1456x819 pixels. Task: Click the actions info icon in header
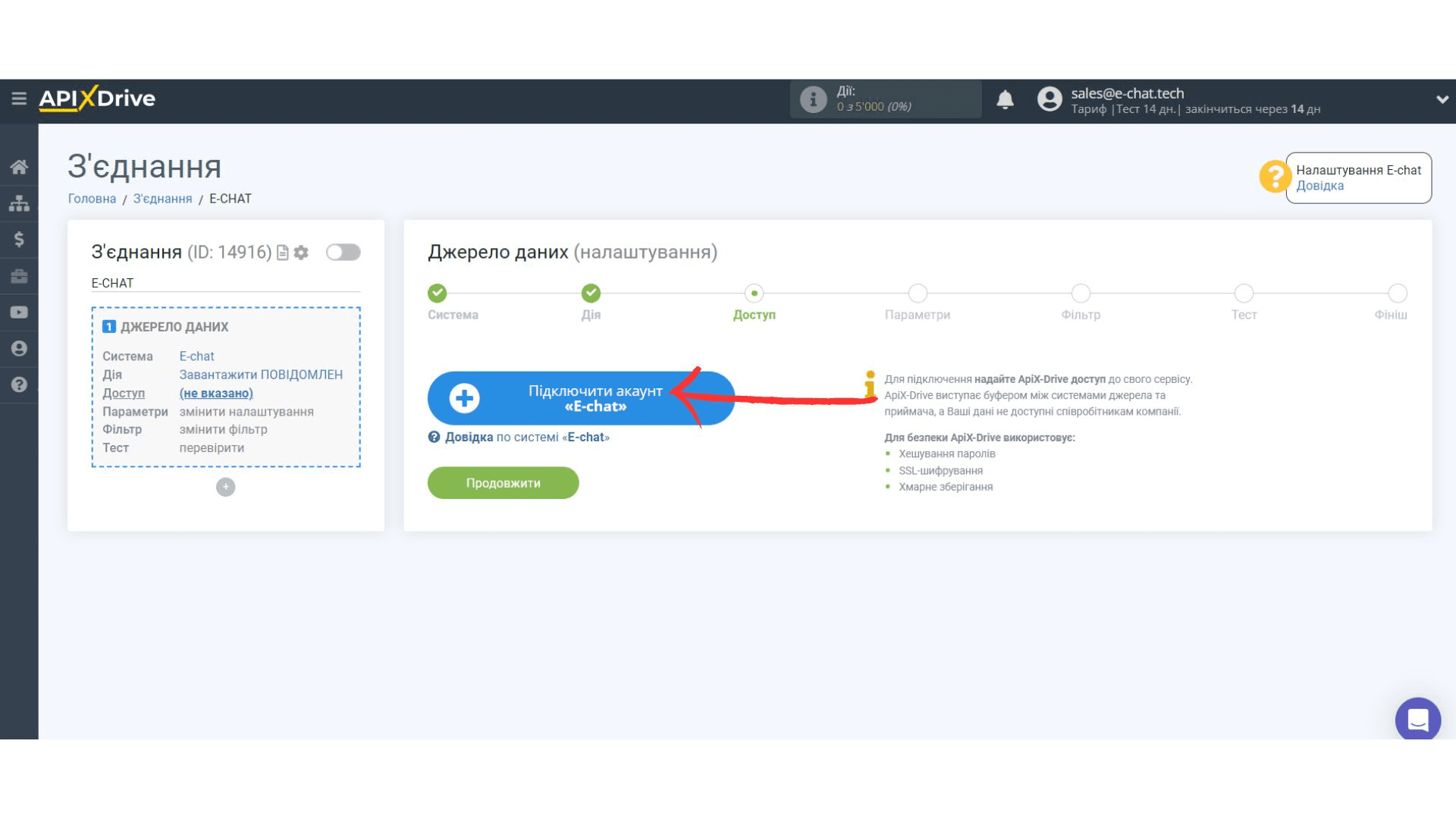pyautogui.click(x=813, y=99)
